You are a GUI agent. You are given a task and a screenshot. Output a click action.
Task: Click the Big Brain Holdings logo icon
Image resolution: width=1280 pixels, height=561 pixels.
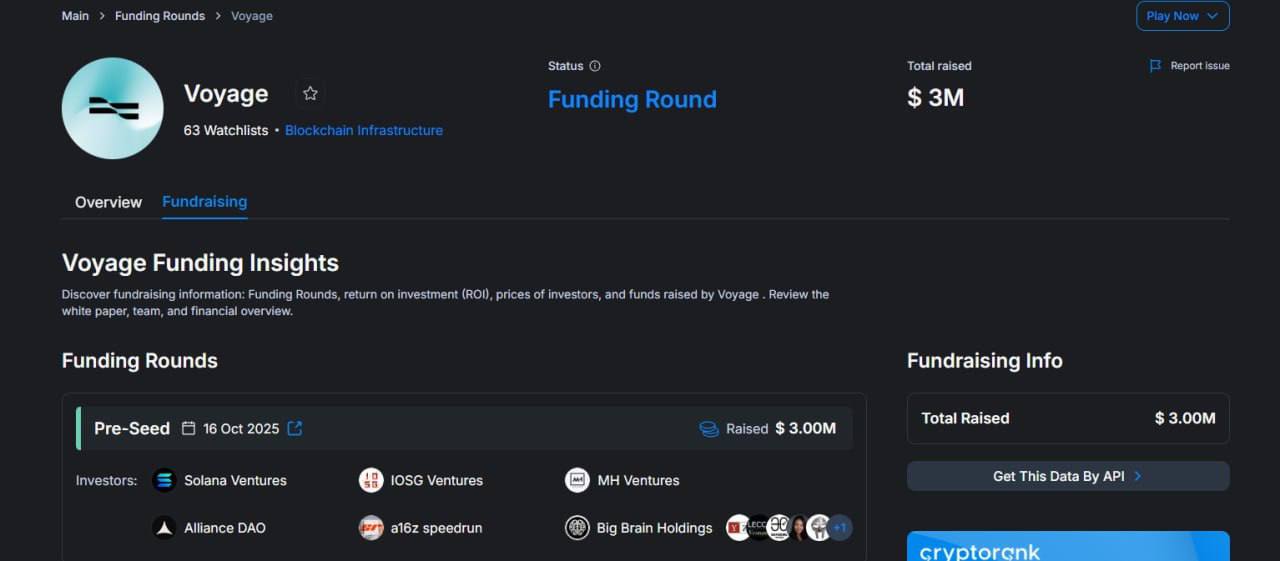click(577, 528)
